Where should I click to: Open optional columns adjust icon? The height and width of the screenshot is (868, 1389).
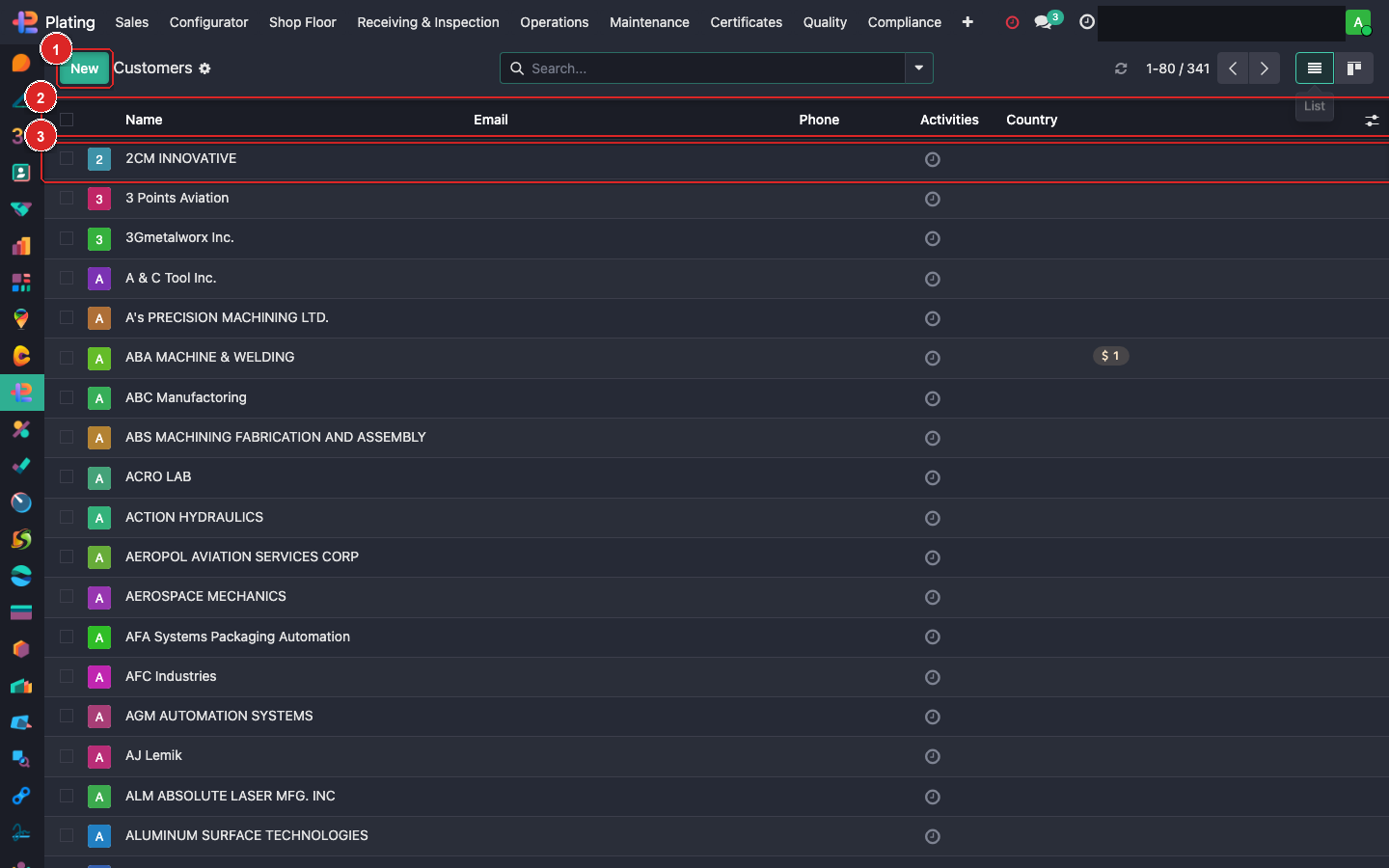coord(1371,121)
